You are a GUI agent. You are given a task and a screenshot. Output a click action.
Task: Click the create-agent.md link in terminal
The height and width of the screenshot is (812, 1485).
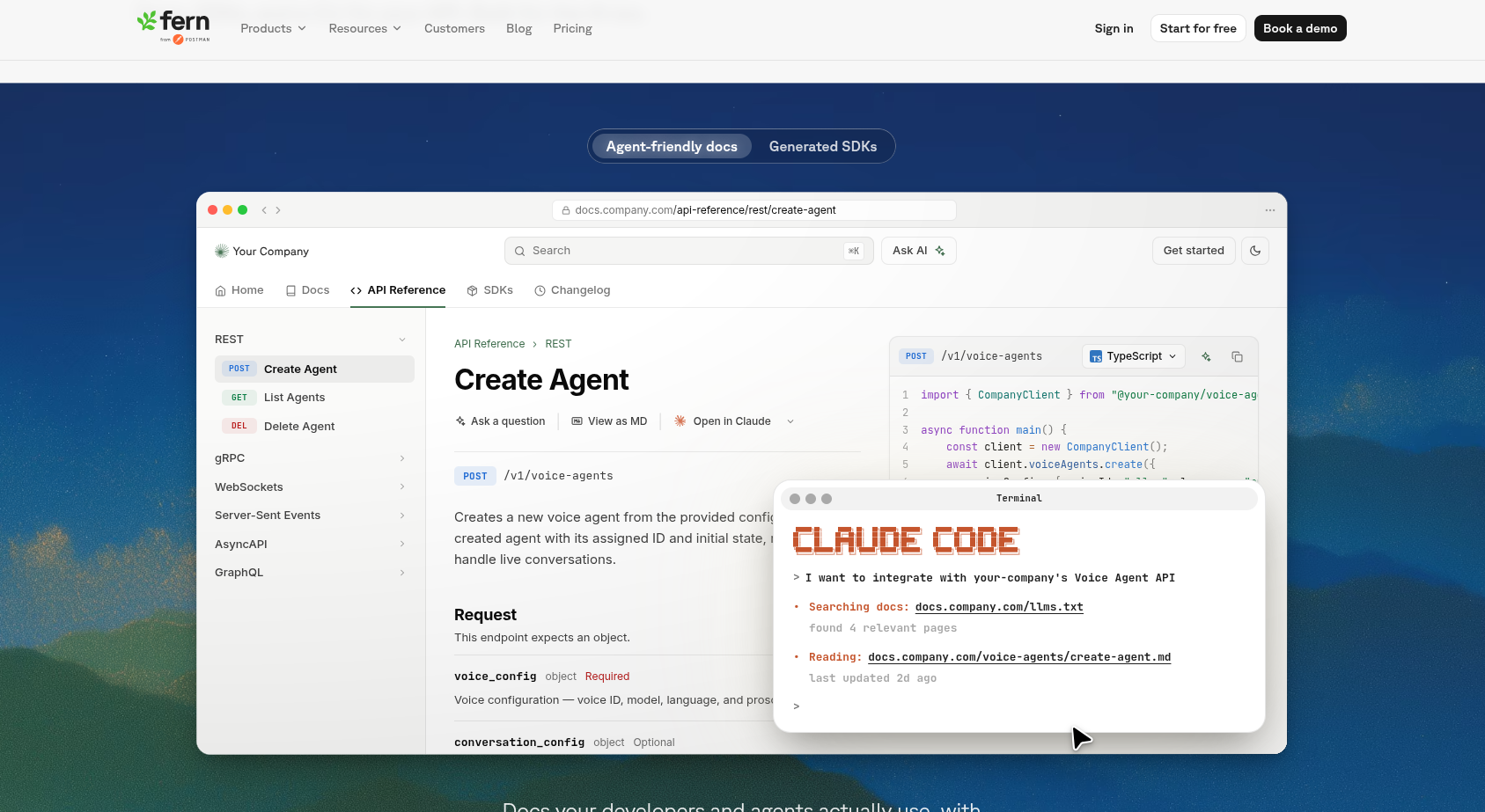(1019, 657)
